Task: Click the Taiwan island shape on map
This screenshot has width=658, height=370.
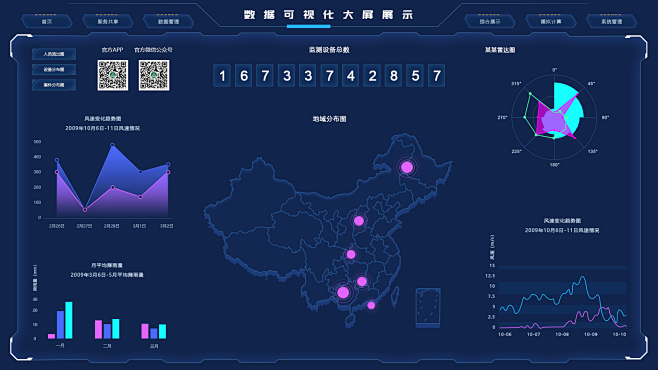Action: click(395, 297)
